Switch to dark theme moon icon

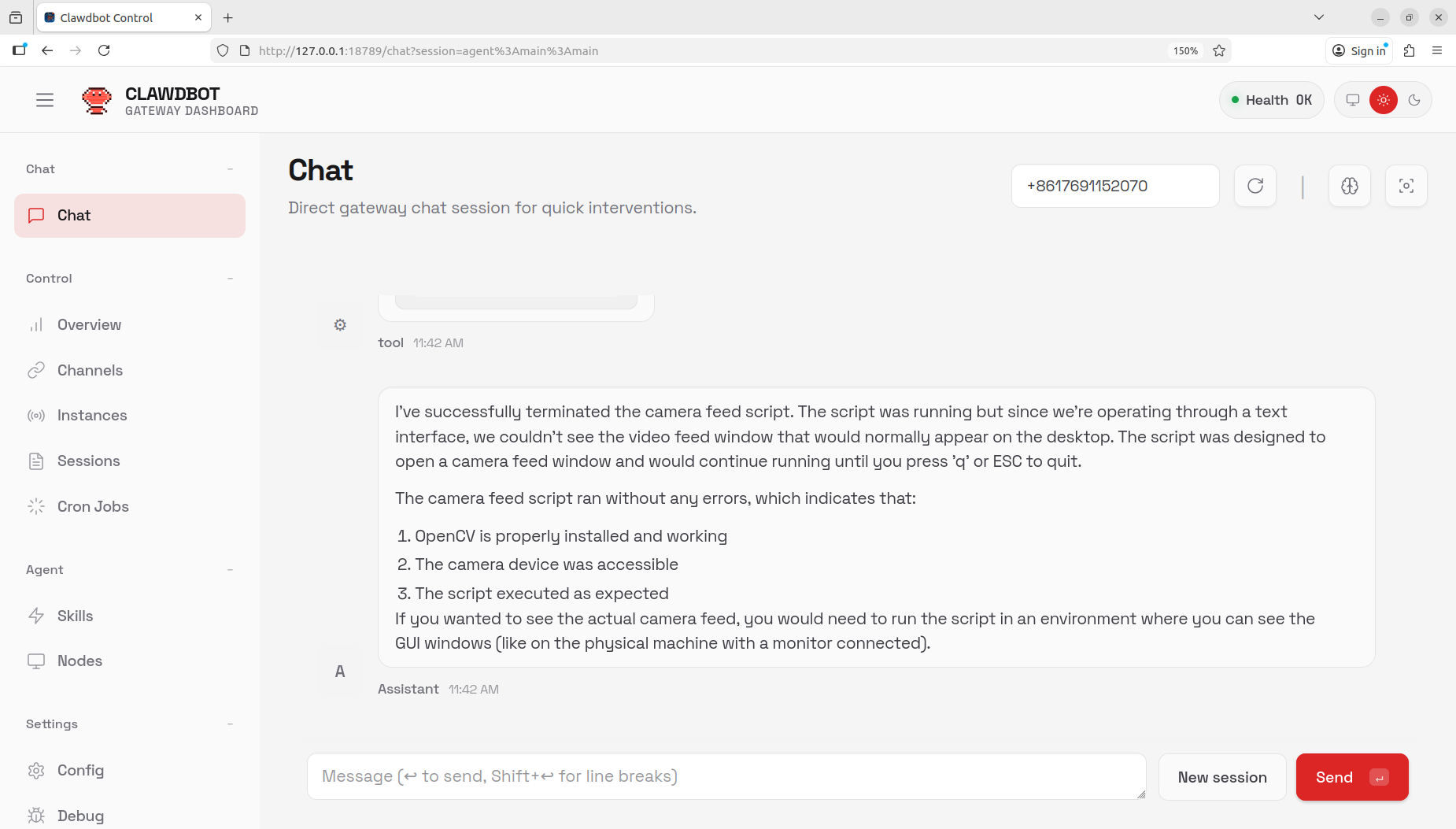[x=1414, y=100]
